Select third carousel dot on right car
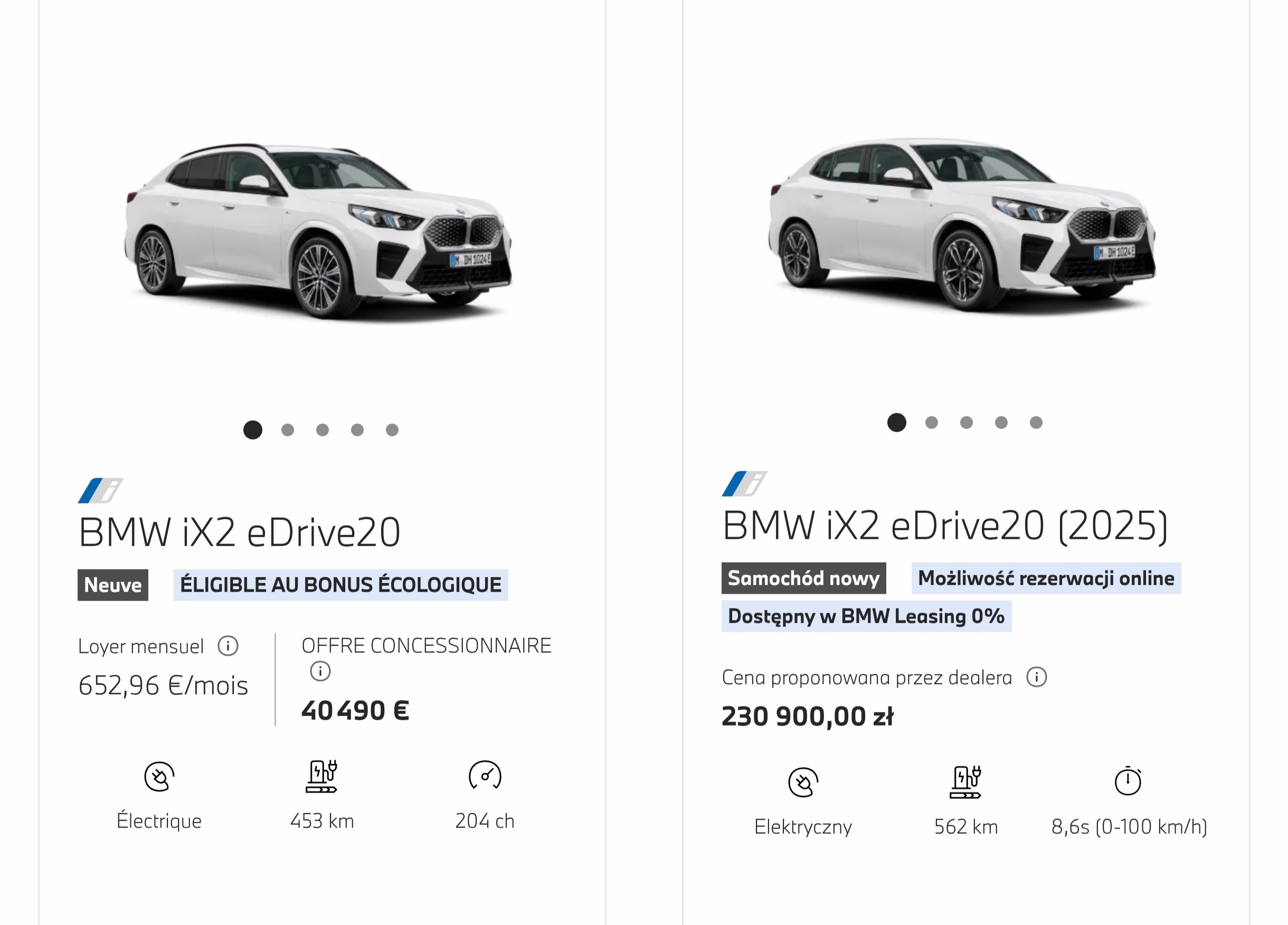This screenshot has width=1288, height=925. (966, 423)
